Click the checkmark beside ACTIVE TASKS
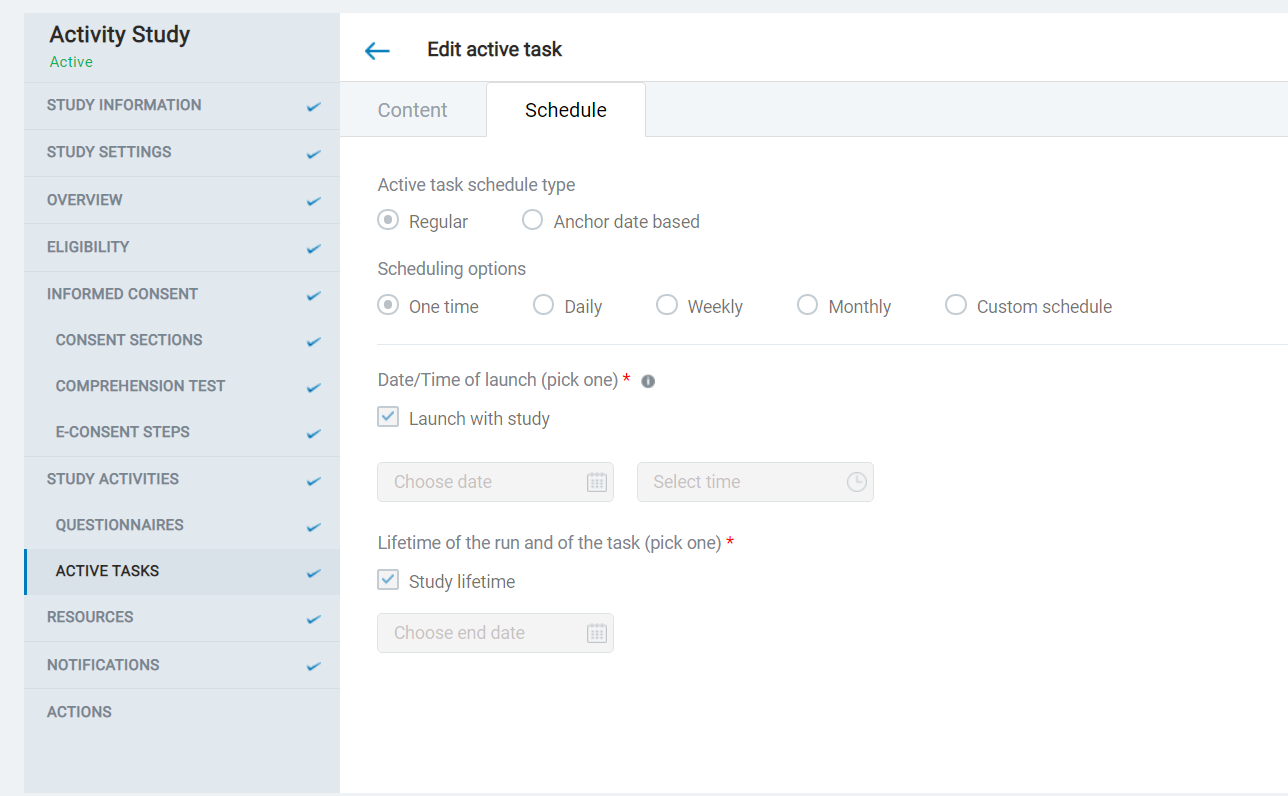 (313, 571)
